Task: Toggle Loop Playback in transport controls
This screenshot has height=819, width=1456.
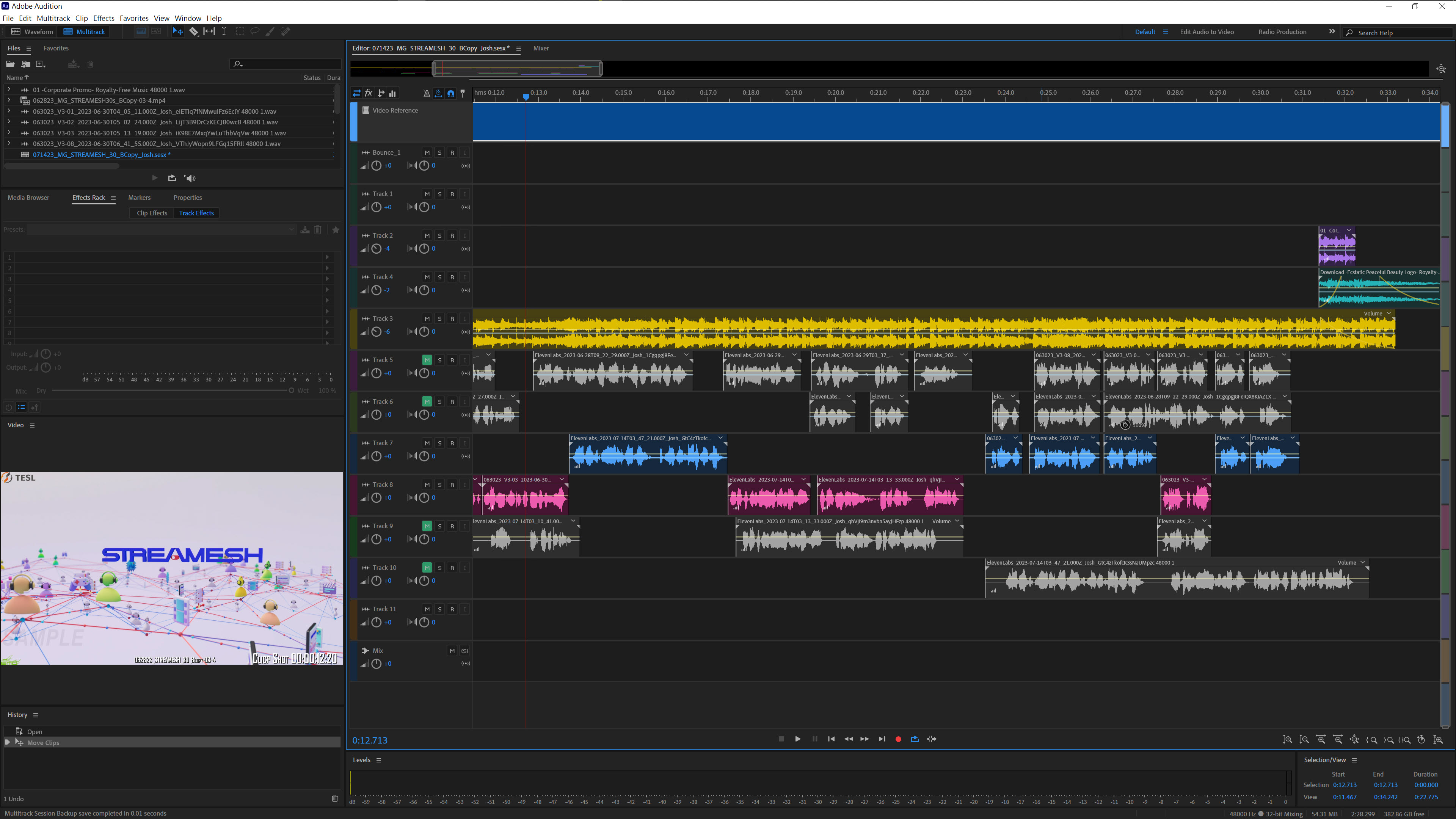Action: click(915, 739)
